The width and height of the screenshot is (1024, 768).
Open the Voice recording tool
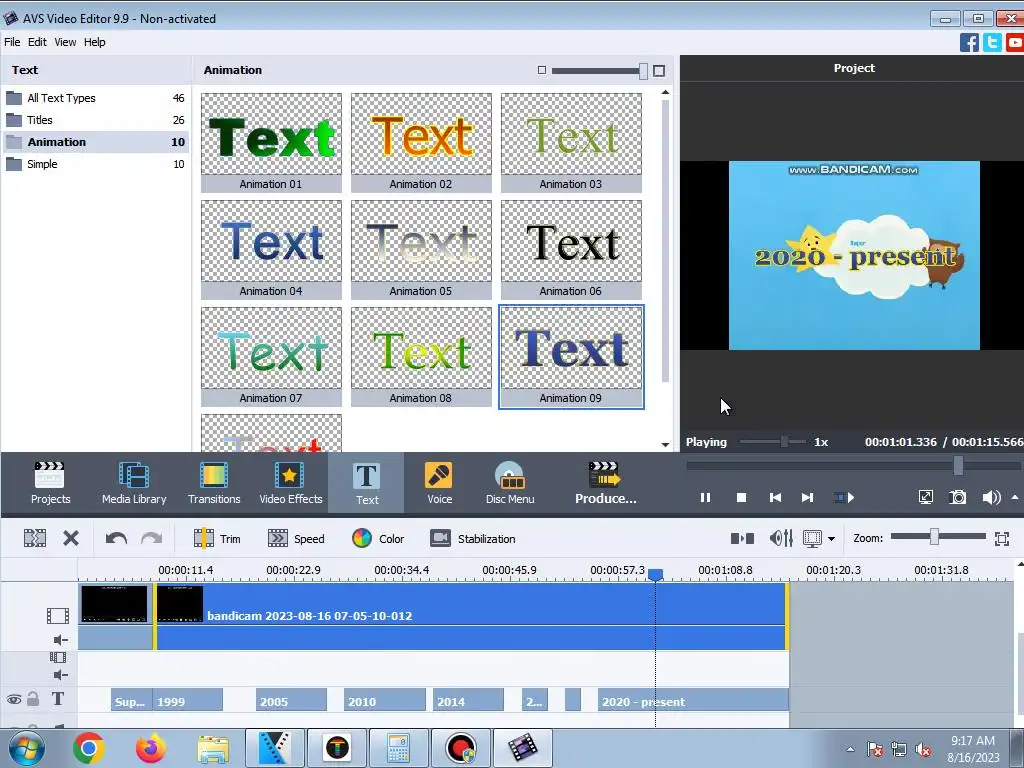[439, 483]
